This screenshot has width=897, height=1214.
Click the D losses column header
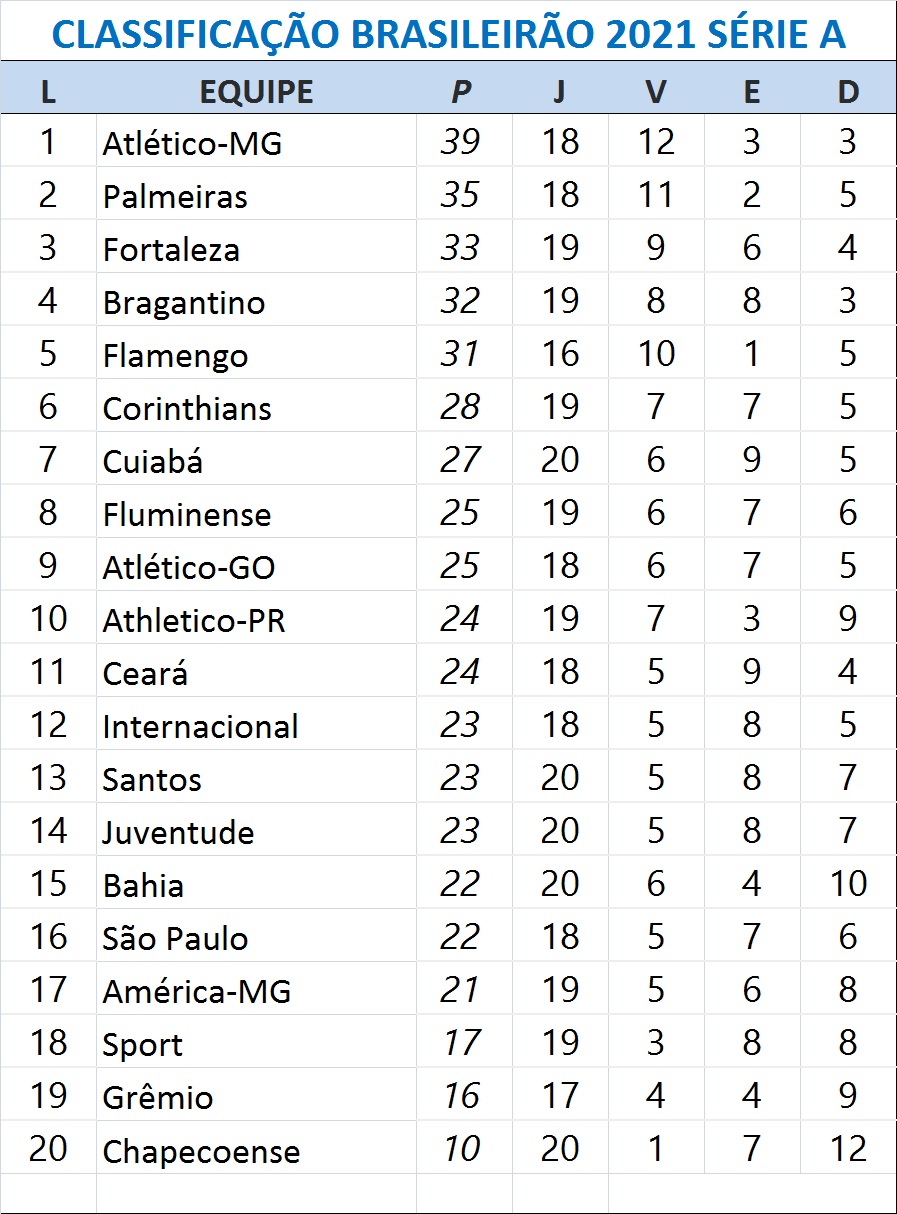pyautogui.click(x=847, y=91)
